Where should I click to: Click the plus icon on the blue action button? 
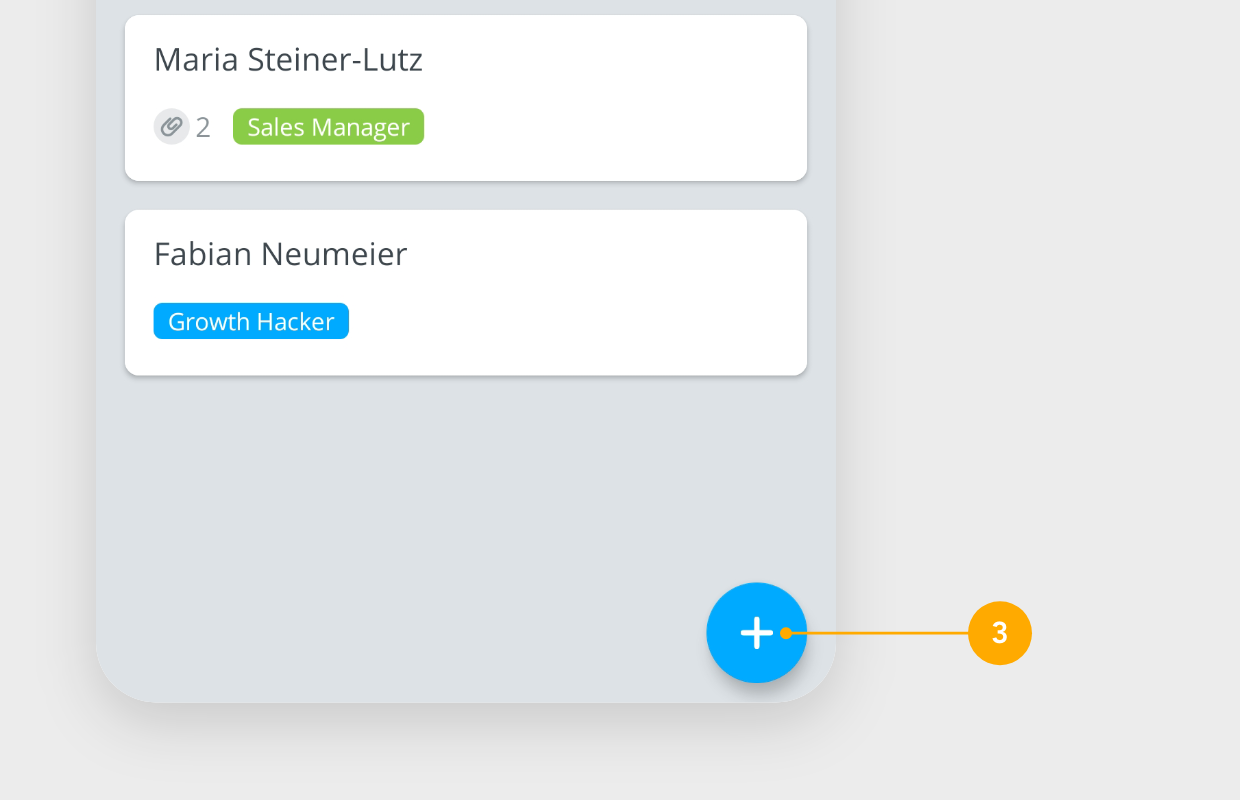point(756,633)
